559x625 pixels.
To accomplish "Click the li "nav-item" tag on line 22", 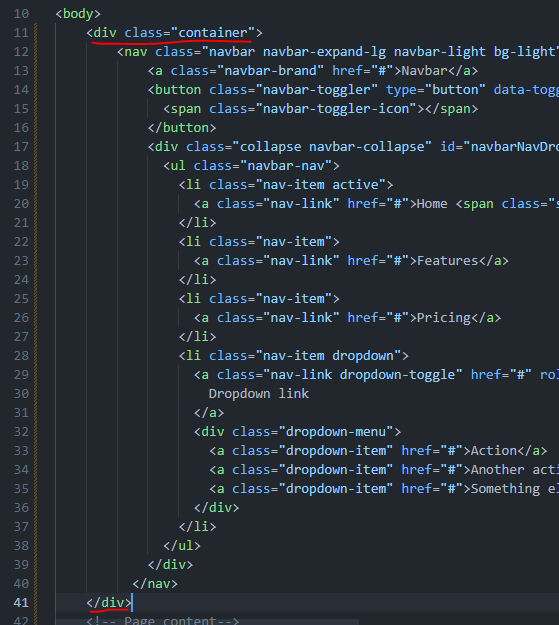I will click(x=259, y=242).
